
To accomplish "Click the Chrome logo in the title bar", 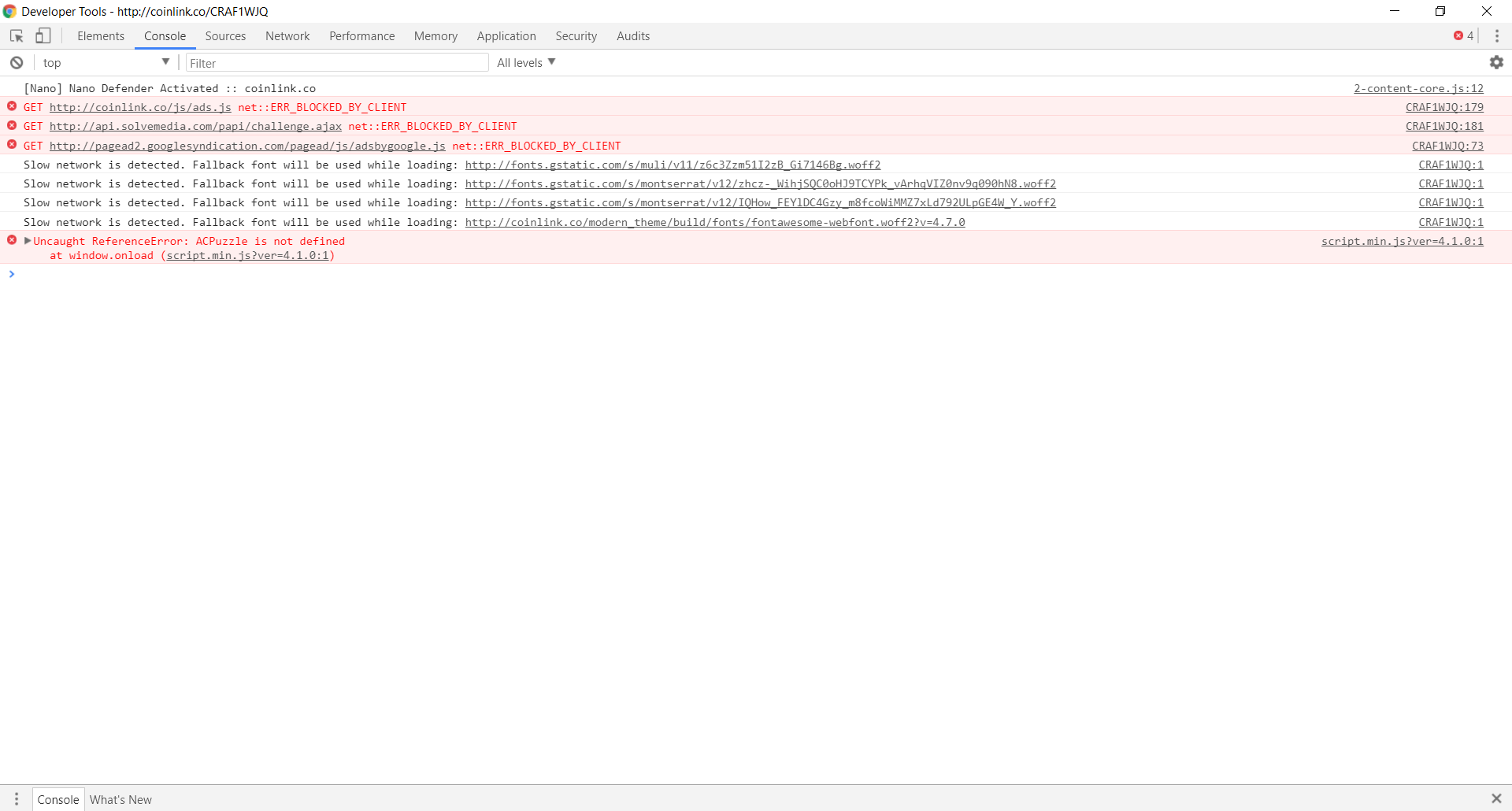I will point(10,11).
